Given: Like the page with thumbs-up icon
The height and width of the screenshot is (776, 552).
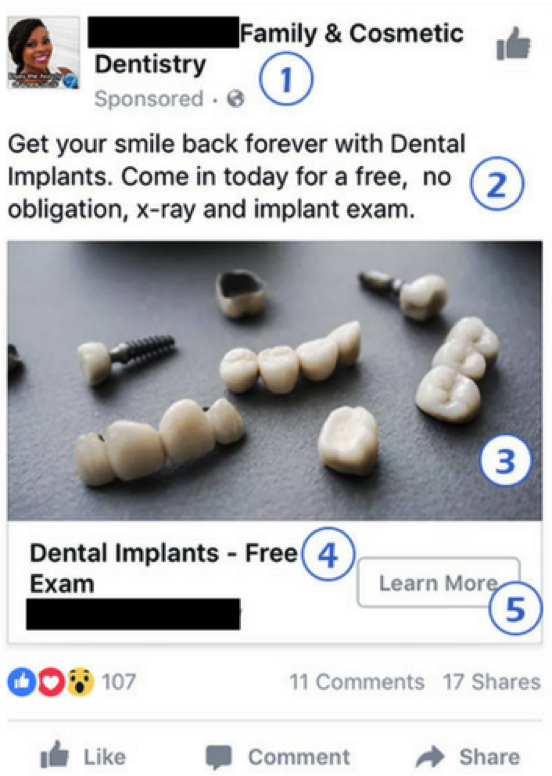Looking at the screenshot, I should (x=513, y=44).
